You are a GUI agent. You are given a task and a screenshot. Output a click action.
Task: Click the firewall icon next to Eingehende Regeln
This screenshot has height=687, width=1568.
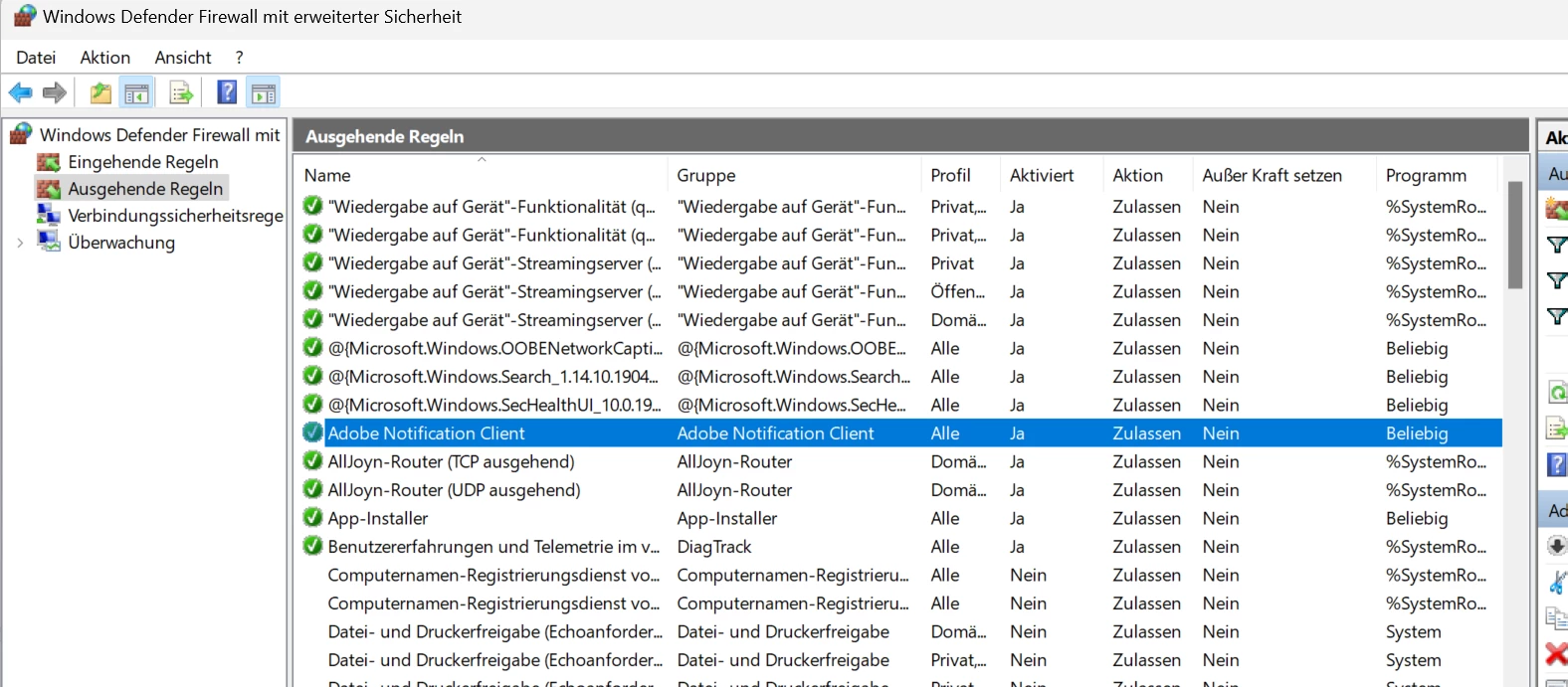coord(49,162)
